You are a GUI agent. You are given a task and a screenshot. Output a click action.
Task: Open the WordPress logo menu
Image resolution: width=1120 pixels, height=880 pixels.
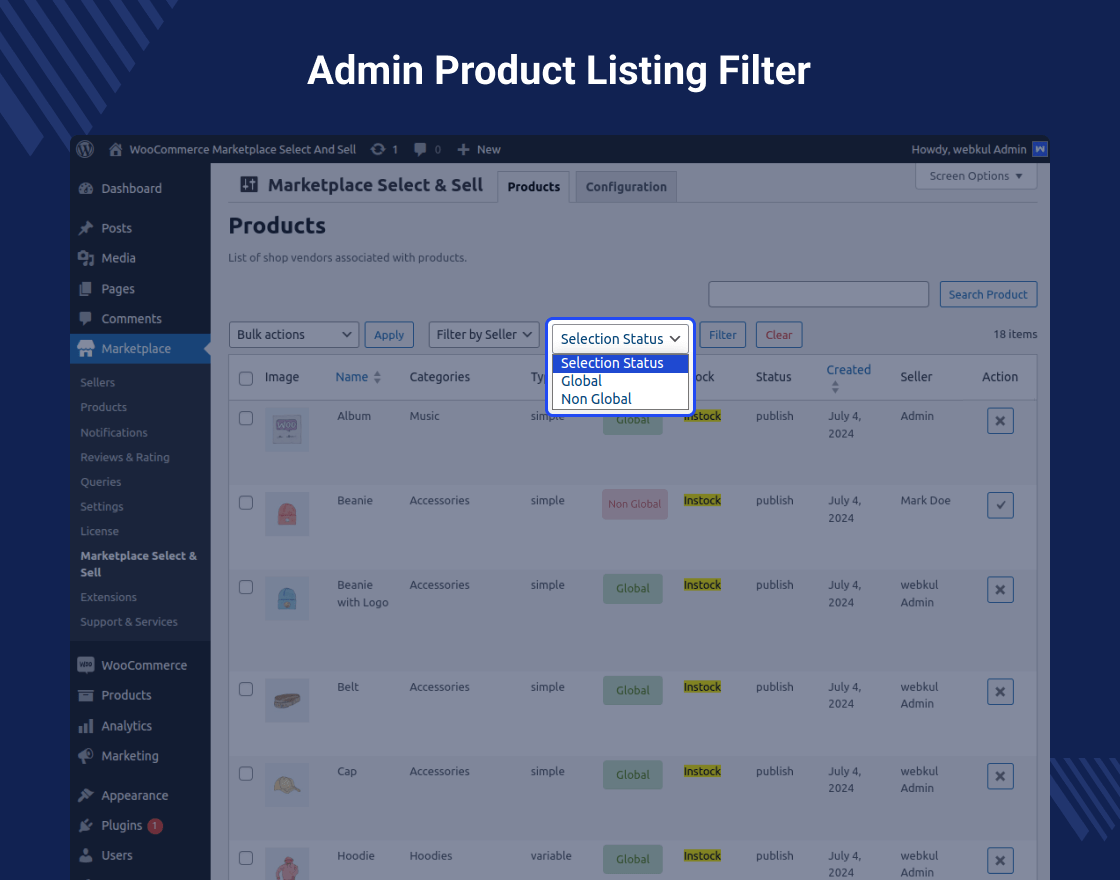click(x=85, y=149)
